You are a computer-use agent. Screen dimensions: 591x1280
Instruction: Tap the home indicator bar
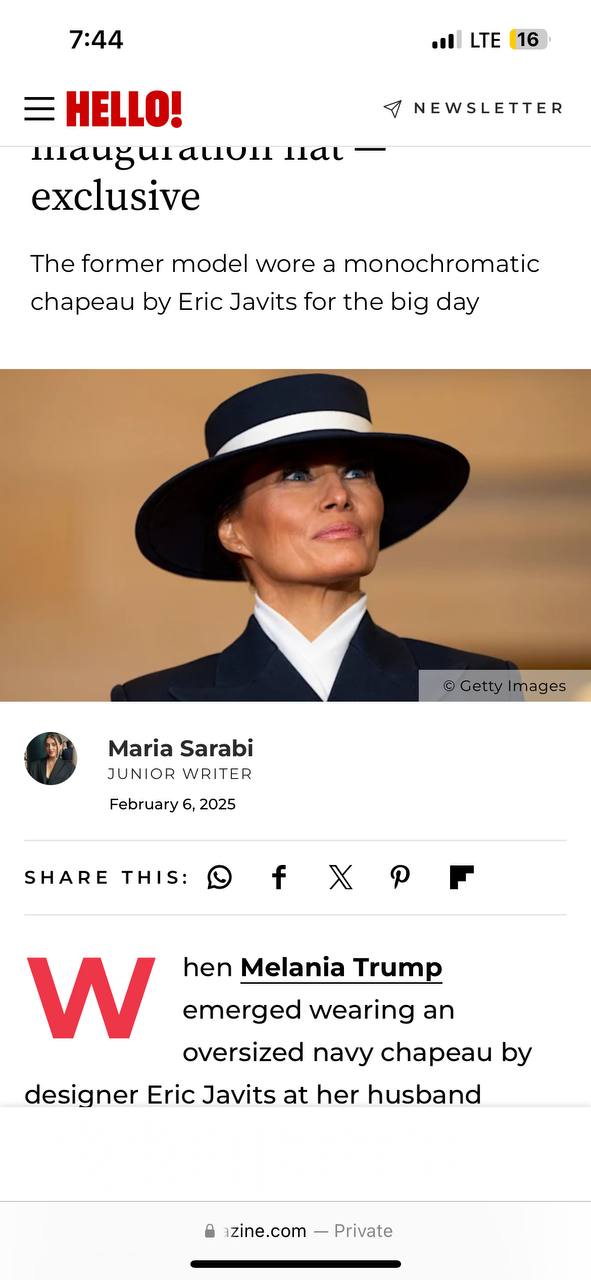[x=296, y=1264]
